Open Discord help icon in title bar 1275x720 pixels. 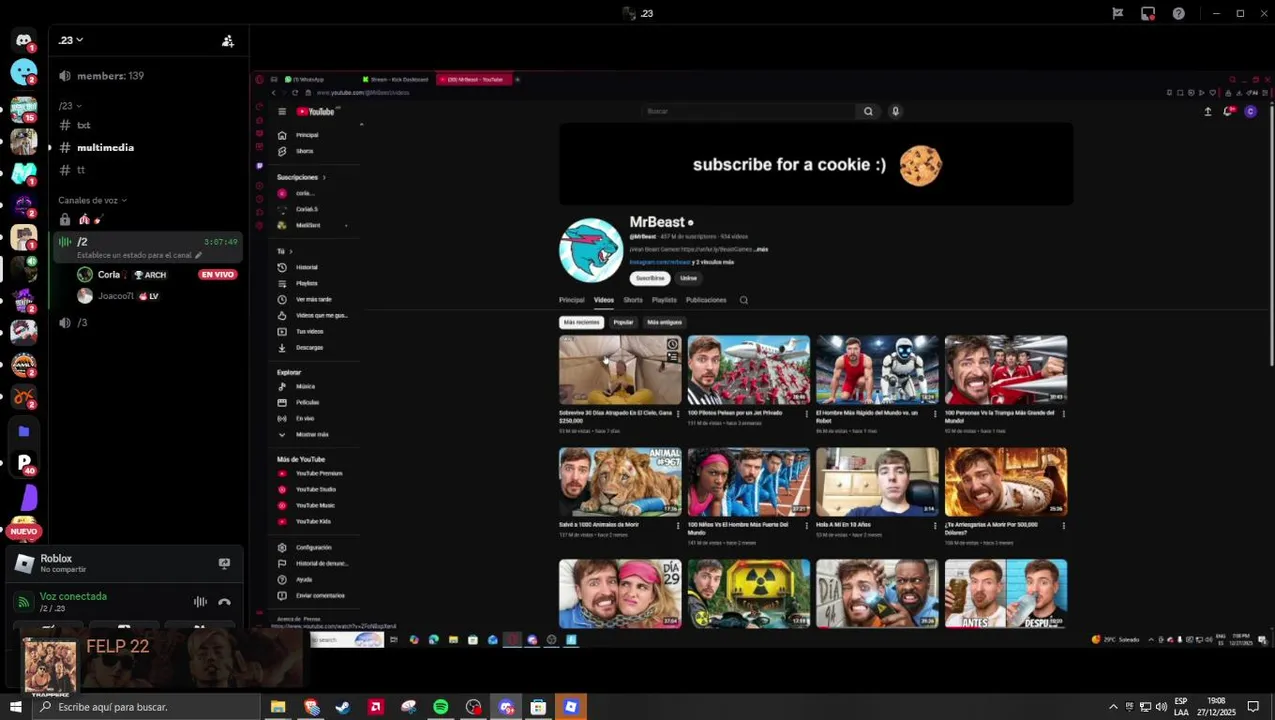point(1178,13)
